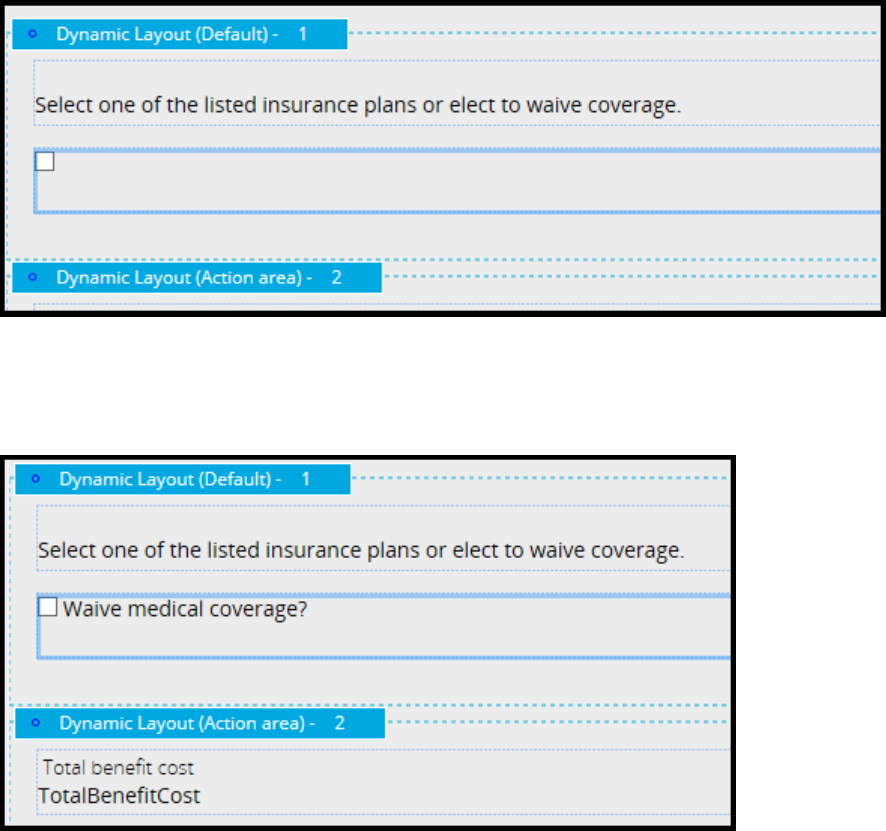Click number 2 on lower Dynamic Layout (Action area) header
Viewport: 886px width, 831px height.
[x=339, y=722]
